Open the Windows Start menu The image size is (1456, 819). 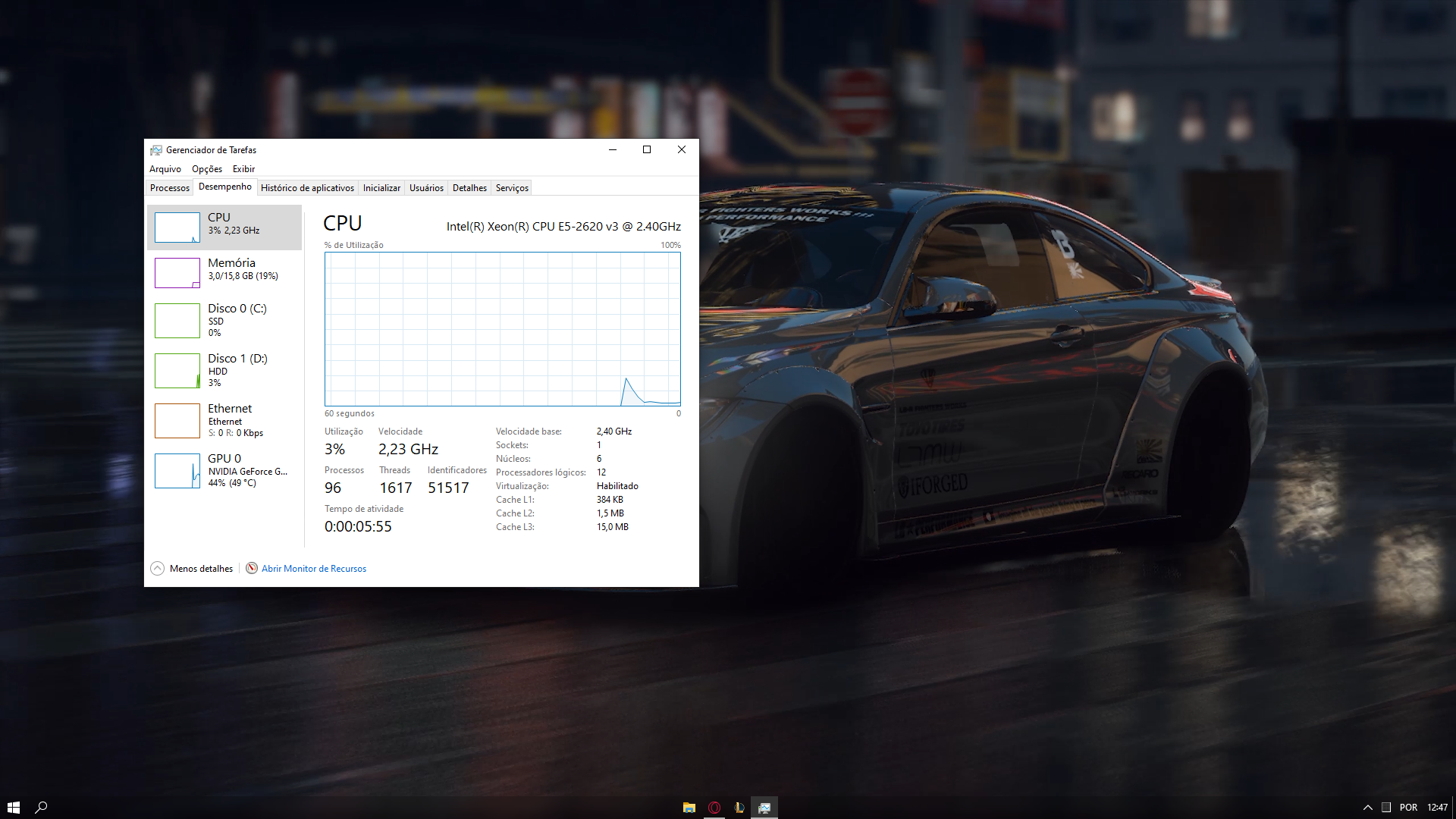(x=14, y=808)
